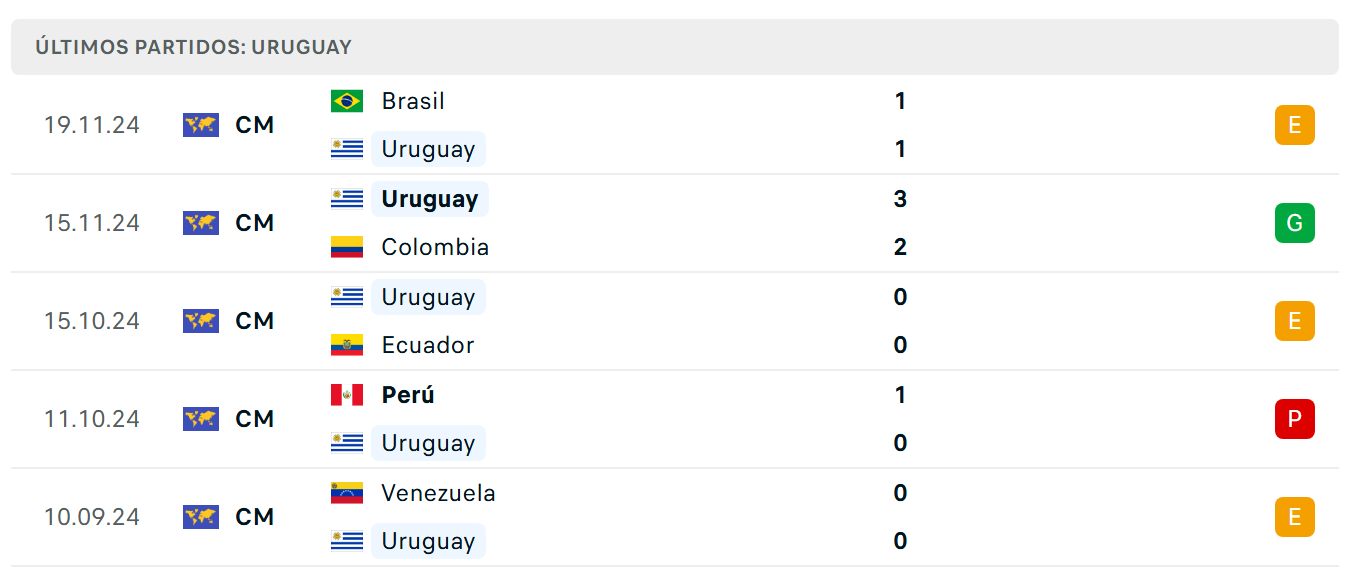The image size is (1357, 586).
Task: Open the Brasil team link
Action: pos(413,101)
